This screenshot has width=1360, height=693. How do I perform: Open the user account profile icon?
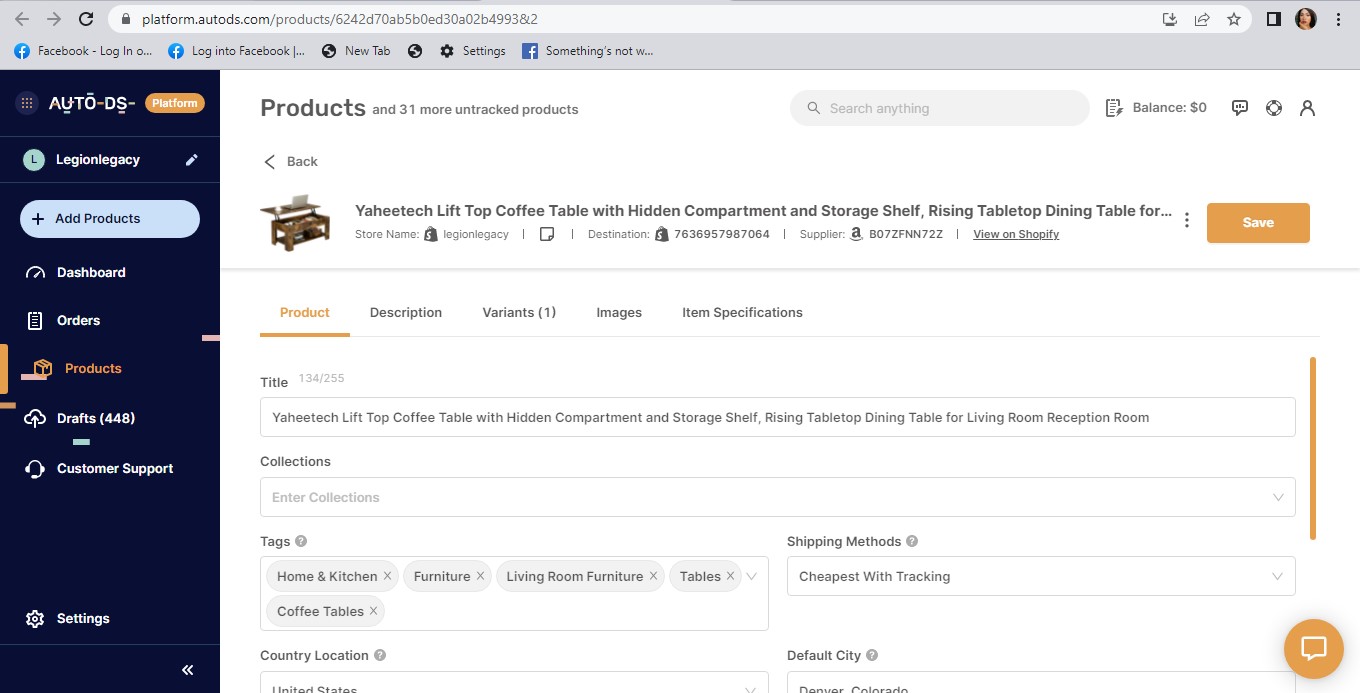tap(1307, 108)
